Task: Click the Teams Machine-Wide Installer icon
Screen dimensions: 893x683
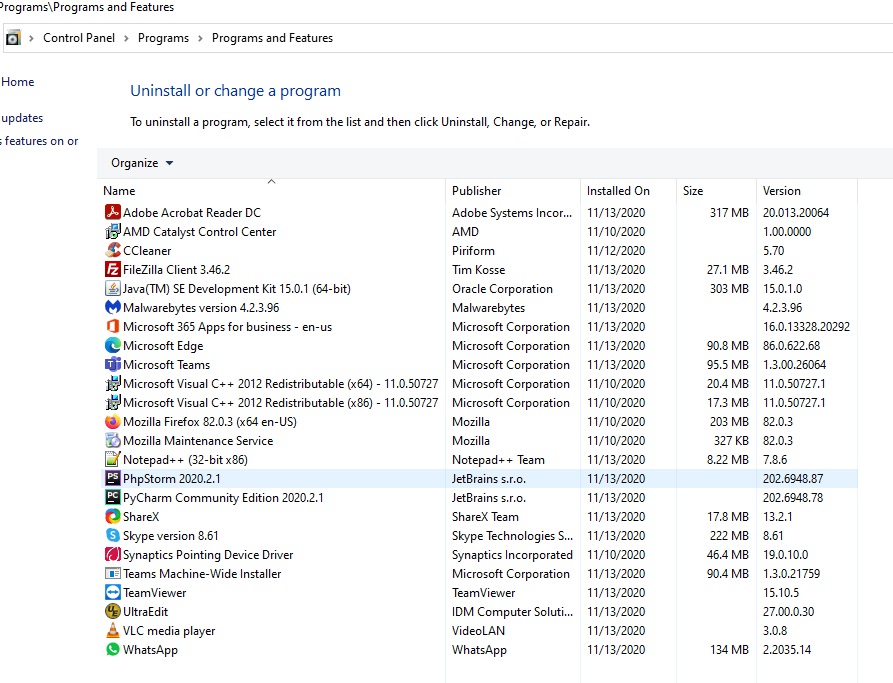Action: pos(113,573)
